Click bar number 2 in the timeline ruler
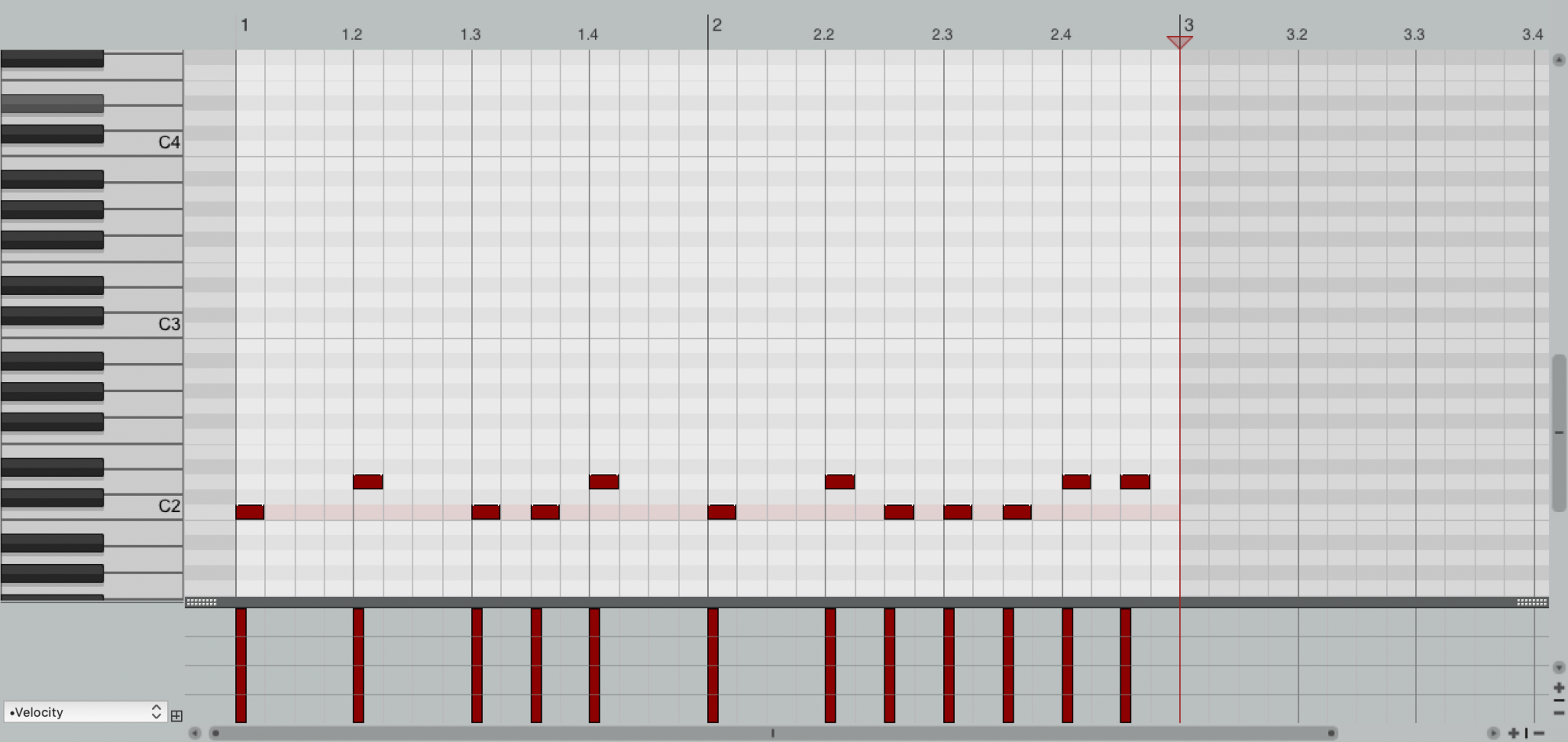The image size is (1568, 742). click(716, 24)
